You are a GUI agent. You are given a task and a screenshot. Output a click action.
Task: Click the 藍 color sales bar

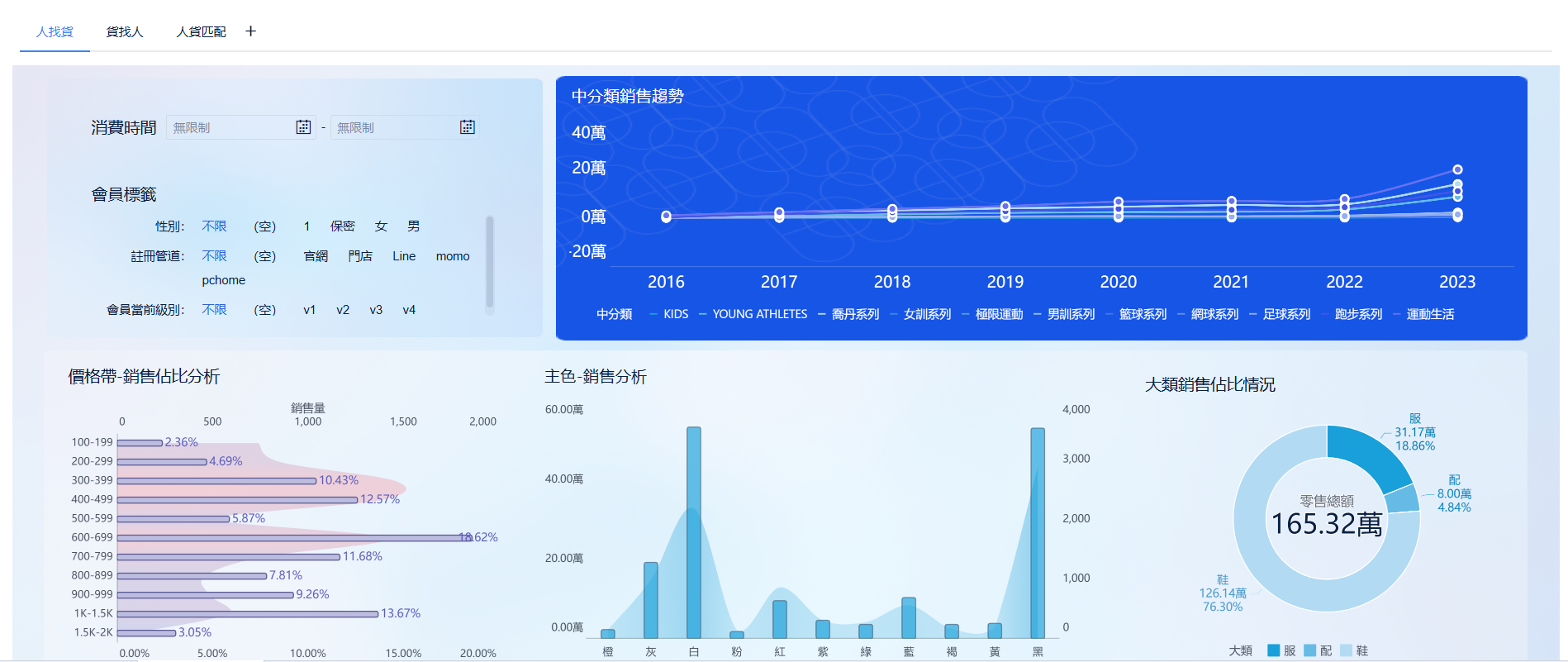909,618
